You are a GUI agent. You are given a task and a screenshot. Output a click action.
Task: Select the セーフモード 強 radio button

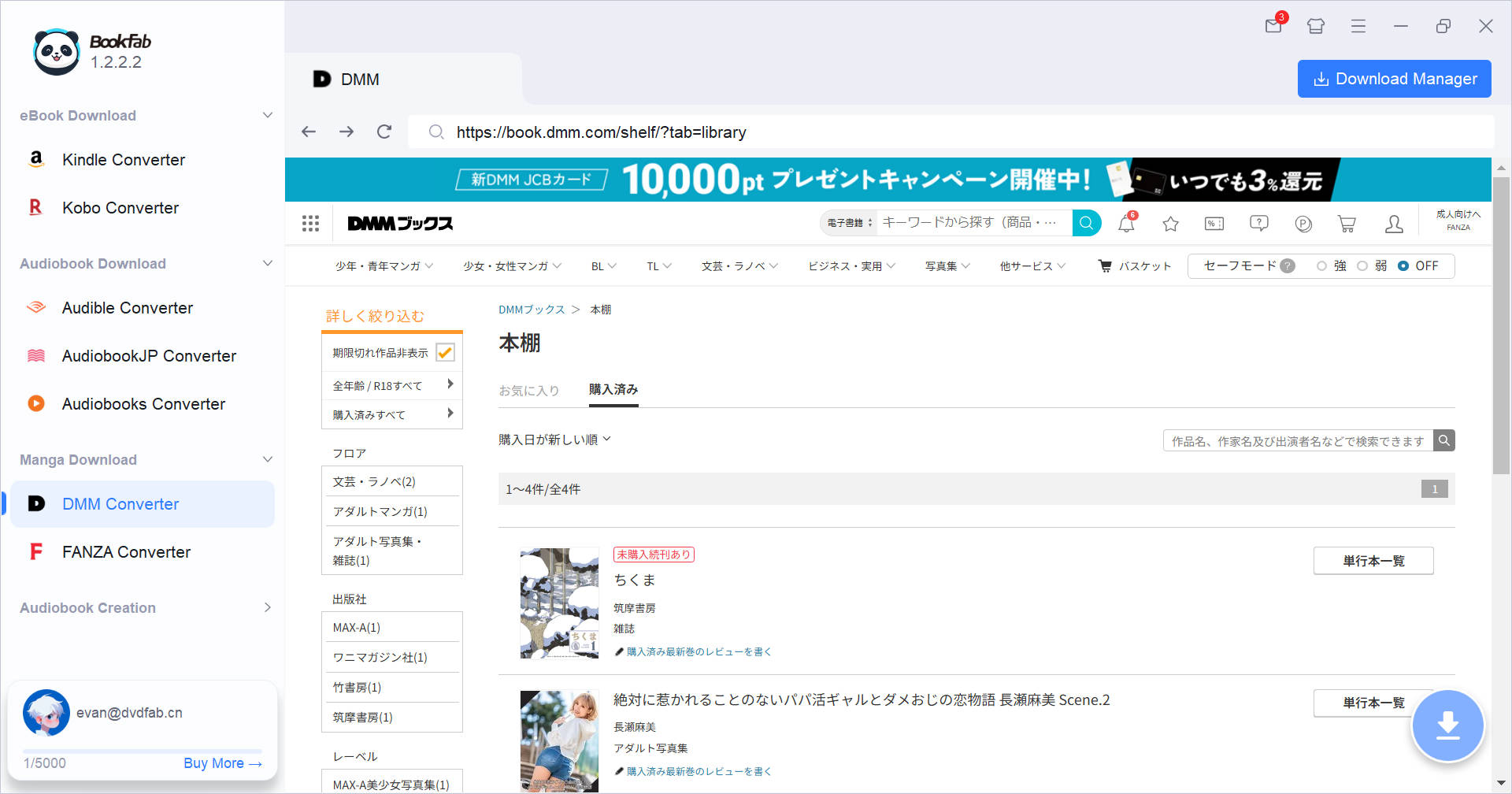pyautogui.click(x=1322, y=266)
